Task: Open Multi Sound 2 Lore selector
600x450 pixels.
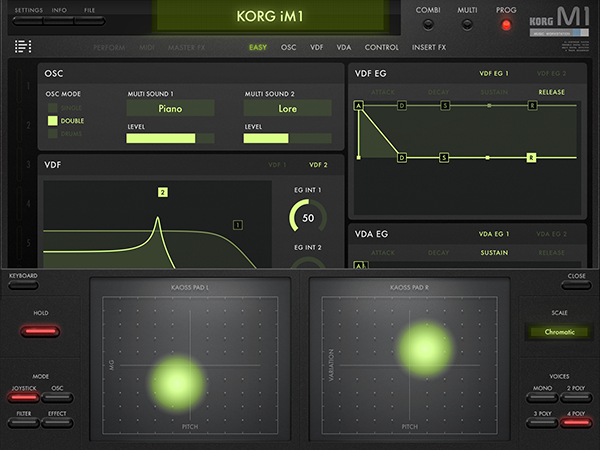Action: pos(287,108)
